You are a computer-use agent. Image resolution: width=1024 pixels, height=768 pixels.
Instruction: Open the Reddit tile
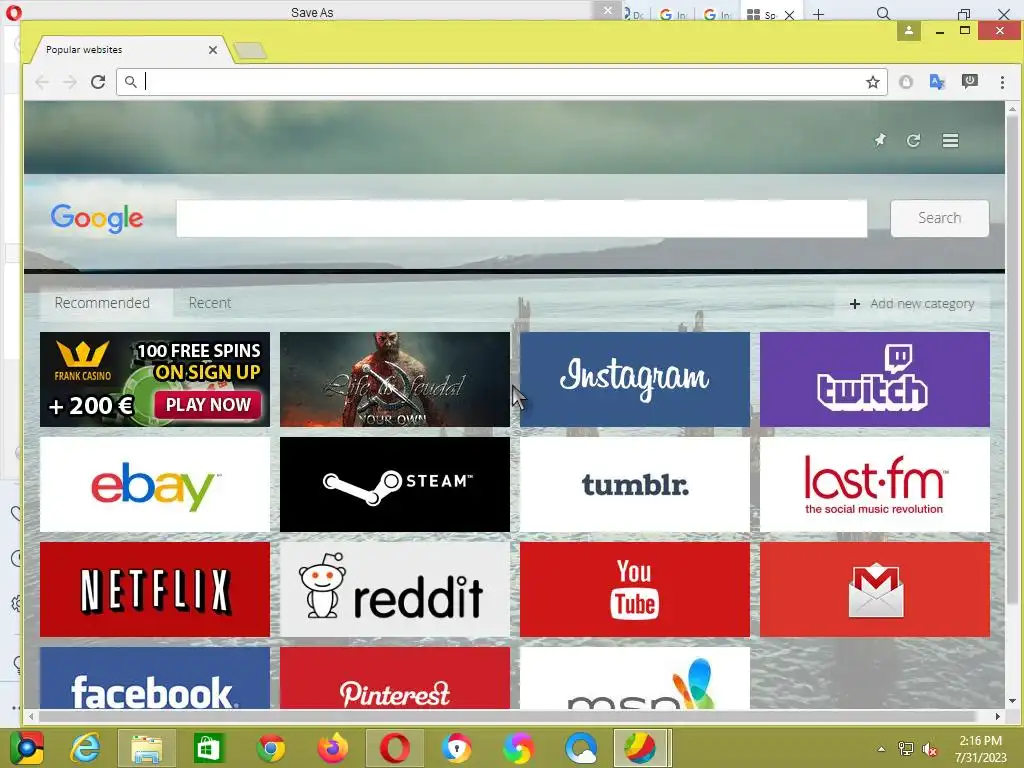[394, 589]
